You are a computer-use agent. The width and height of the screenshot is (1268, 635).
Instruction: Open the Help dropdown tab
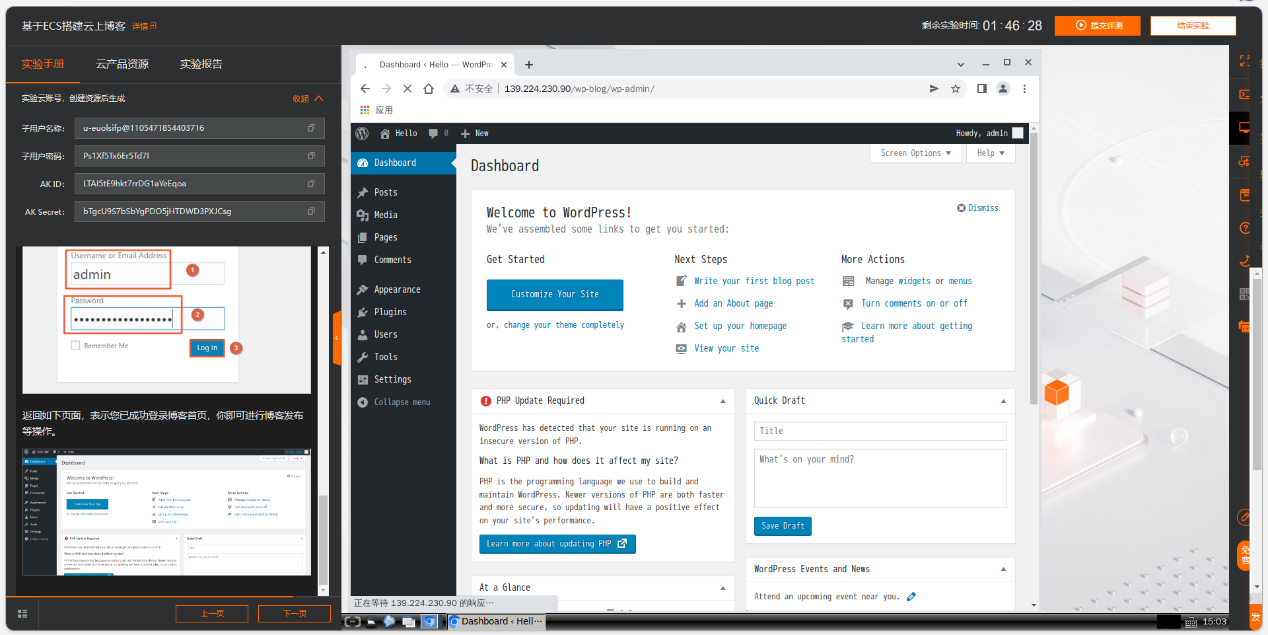pos(992,153)
